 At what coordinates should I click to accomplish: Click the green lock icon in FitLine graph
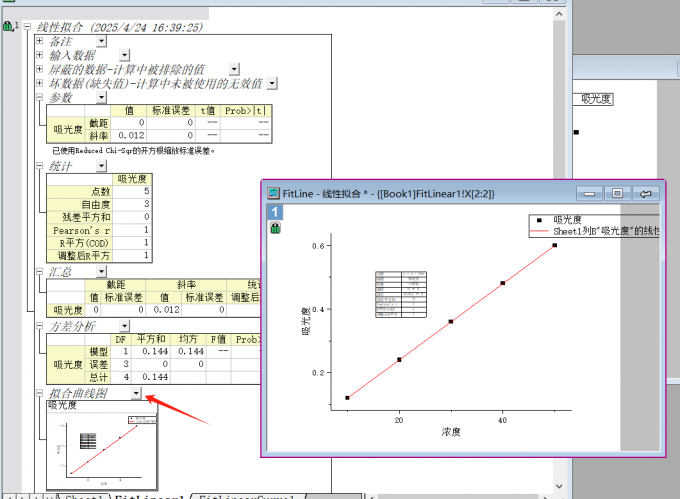pyautogui.click(x=275, y=228)
